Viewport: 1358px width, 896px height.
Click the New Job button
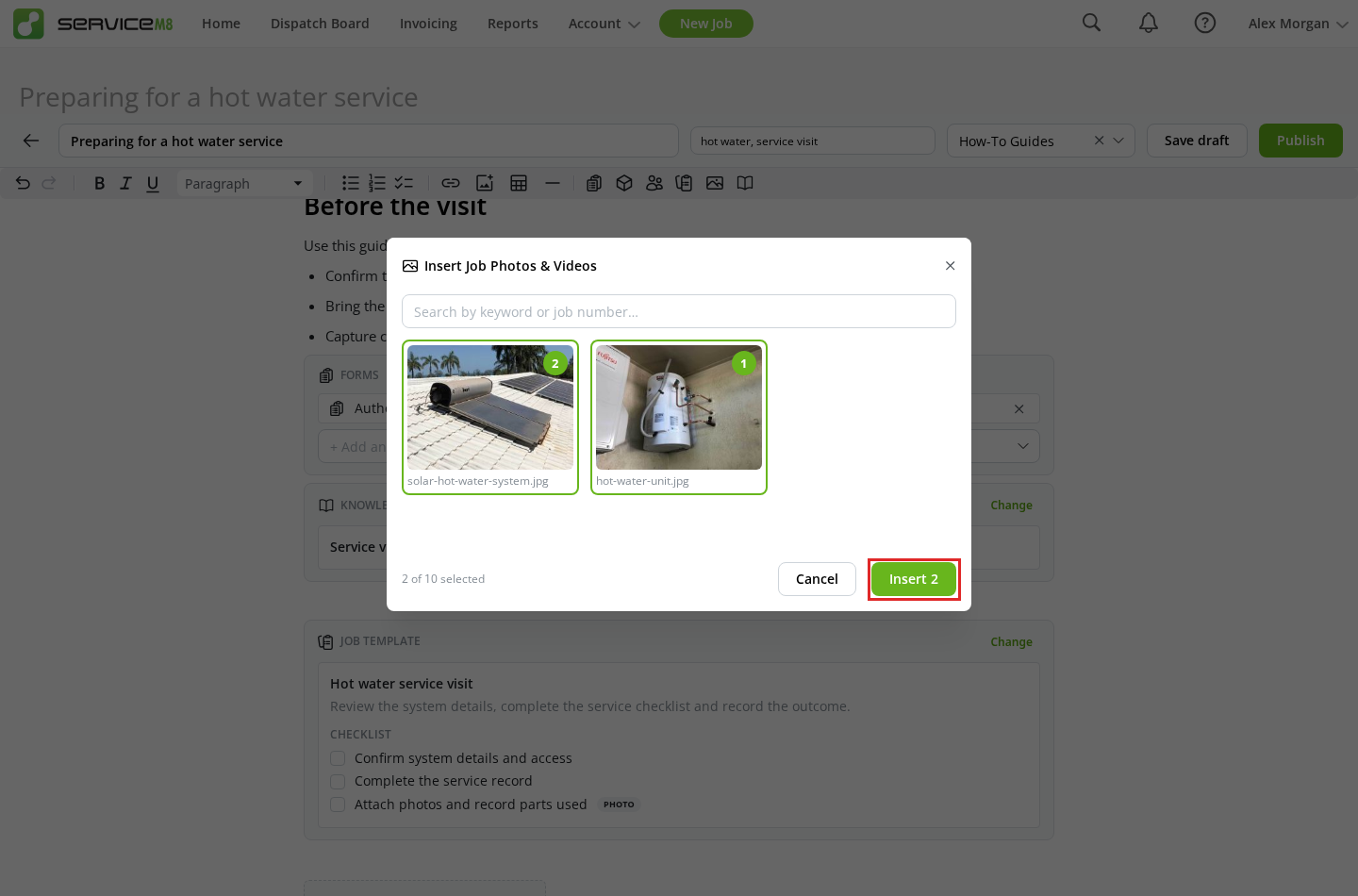pyautogui.click(x=706, y=24)
